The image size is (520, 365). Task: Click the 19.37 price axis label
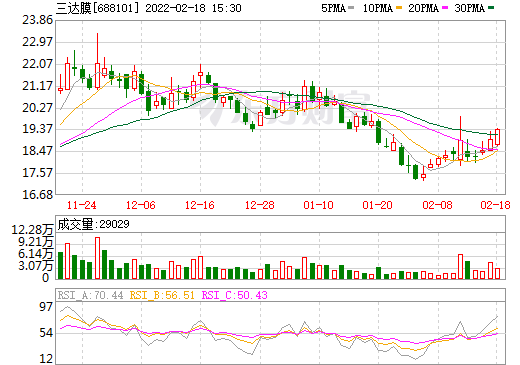pos(37,129)
